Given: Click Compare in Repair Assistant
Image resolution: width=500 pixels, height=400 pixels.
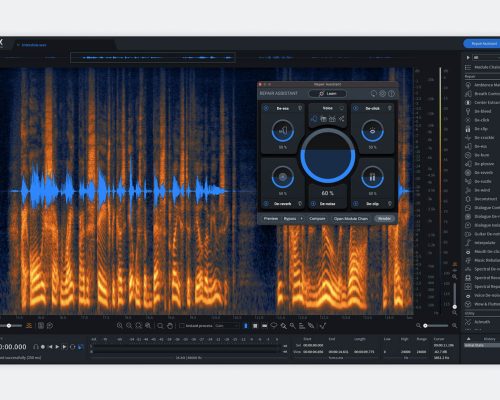Looking at the screenshot, I should pyautogui.click(x=317, y=219).
